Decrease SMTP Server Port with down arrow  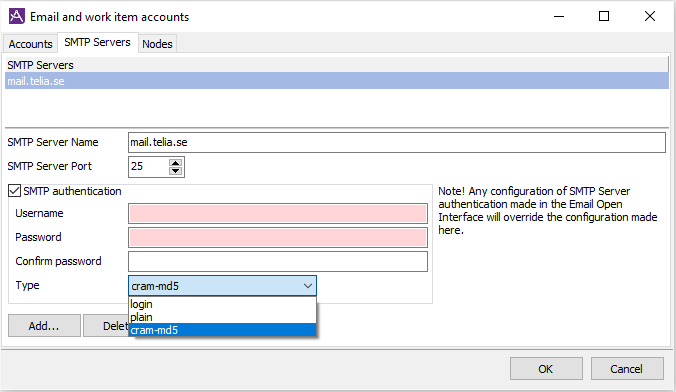click(x=175, y=171)
